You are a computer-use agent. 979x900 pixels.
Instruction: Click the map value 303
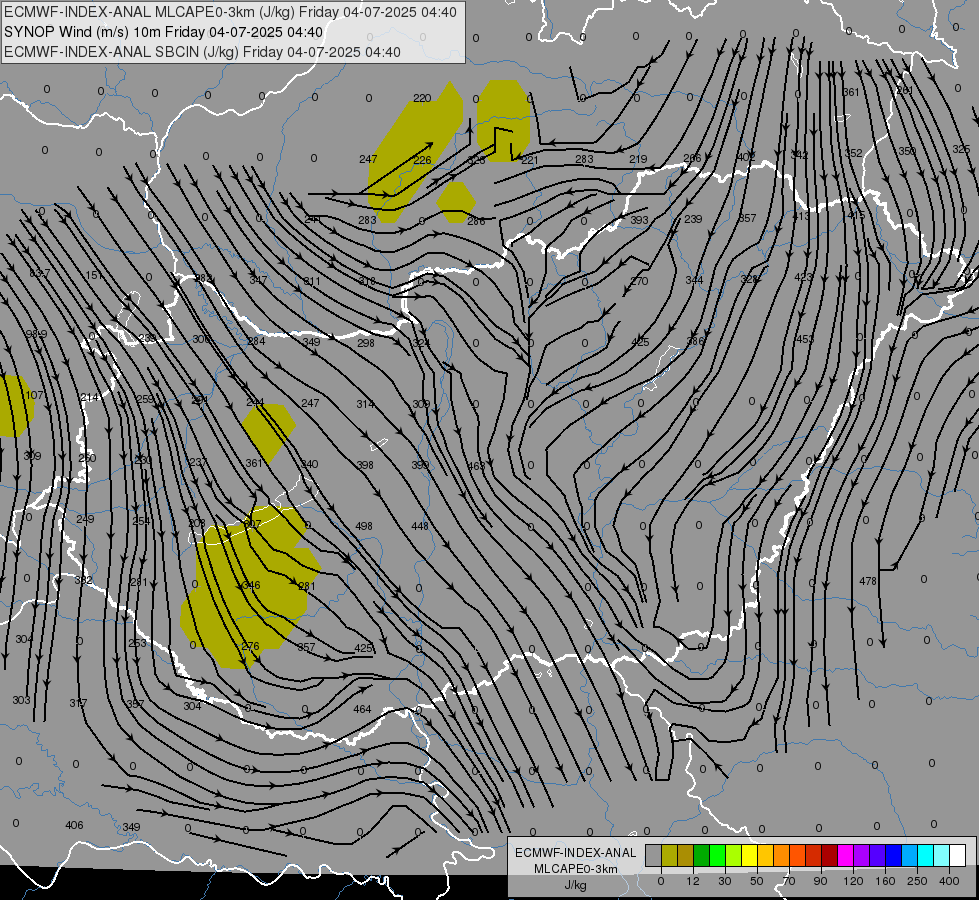tap(21, 700)
